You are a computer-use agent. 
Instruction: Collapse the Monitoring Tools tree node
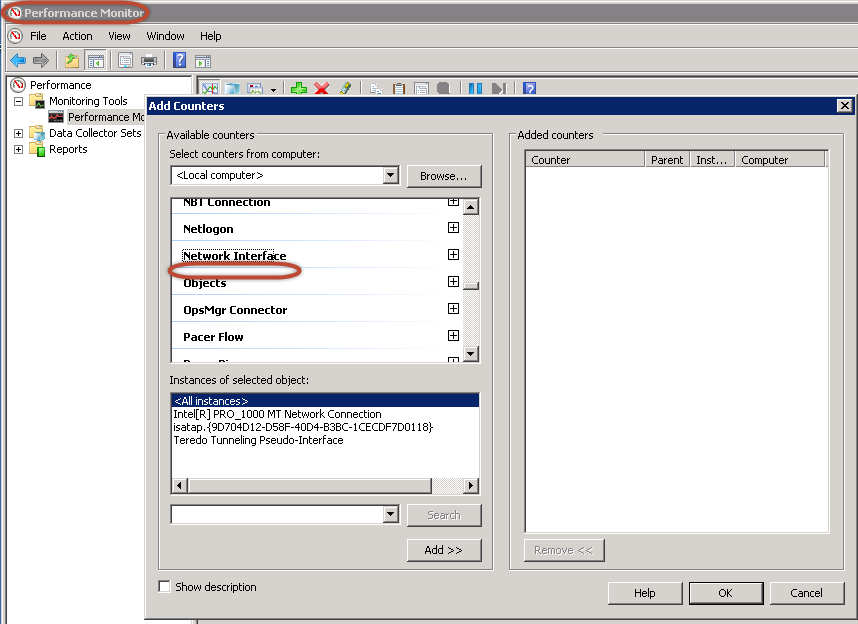point(19,101)
